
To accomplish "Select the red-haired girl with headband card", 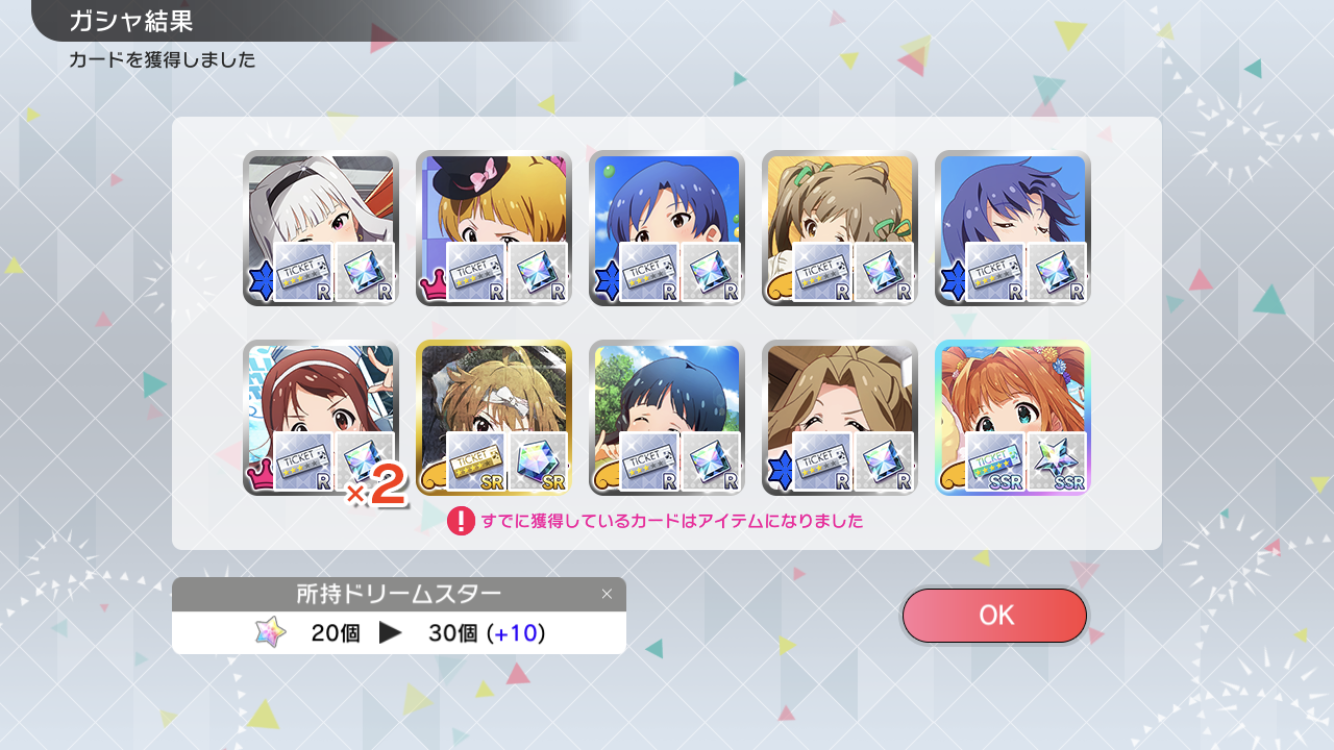I will (321, 417).
